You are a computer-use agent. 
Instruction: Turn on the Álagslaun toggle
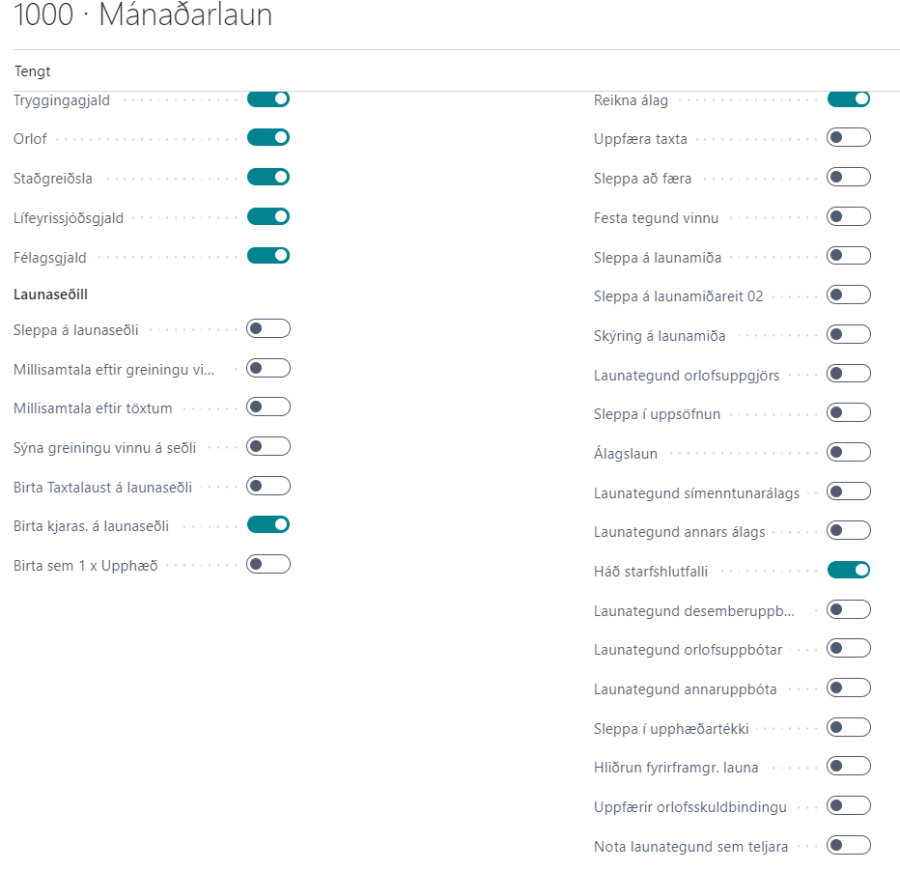(848, 453)
